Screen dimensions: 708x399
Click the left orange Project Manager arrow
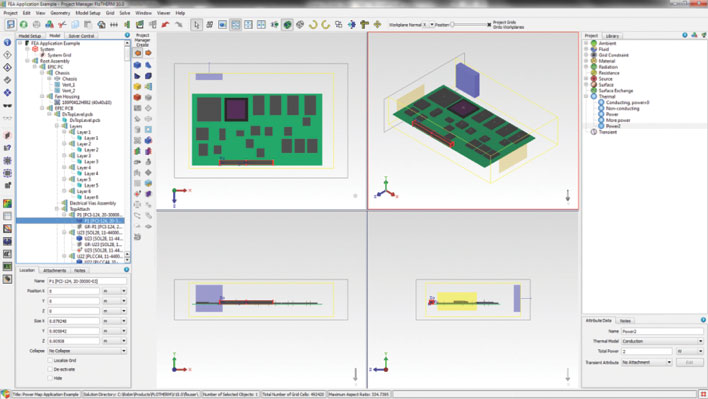click(138, 53)
